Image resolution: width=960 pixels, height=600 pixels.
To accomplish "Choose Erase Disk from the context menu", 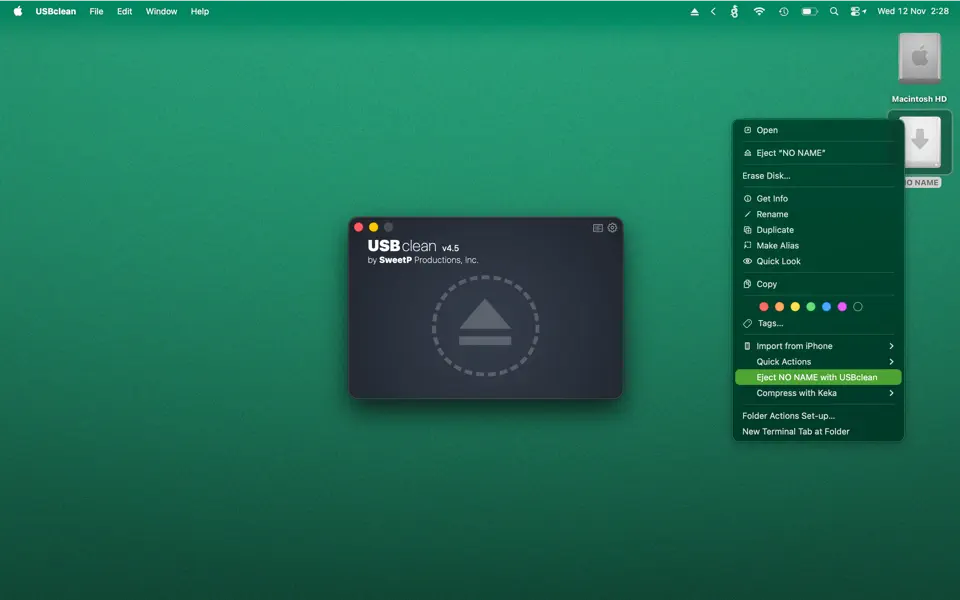I will [772, 175].
